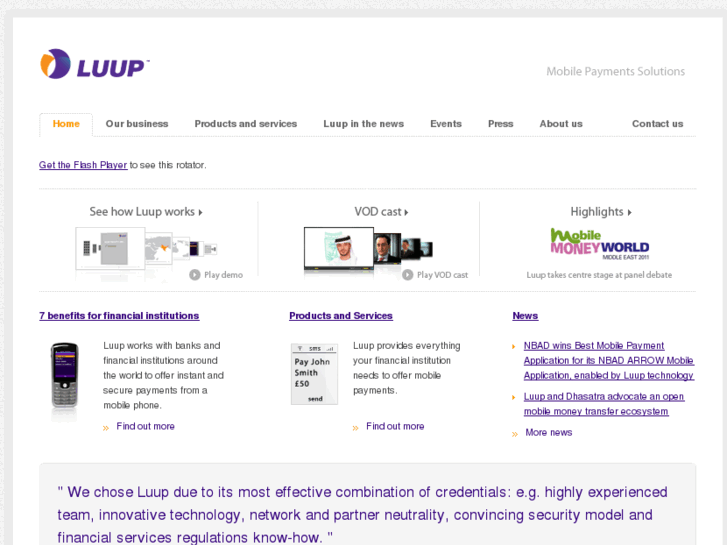Click Find out more under benefits
This screenshot has width=727, height=545.
(145, 426)
